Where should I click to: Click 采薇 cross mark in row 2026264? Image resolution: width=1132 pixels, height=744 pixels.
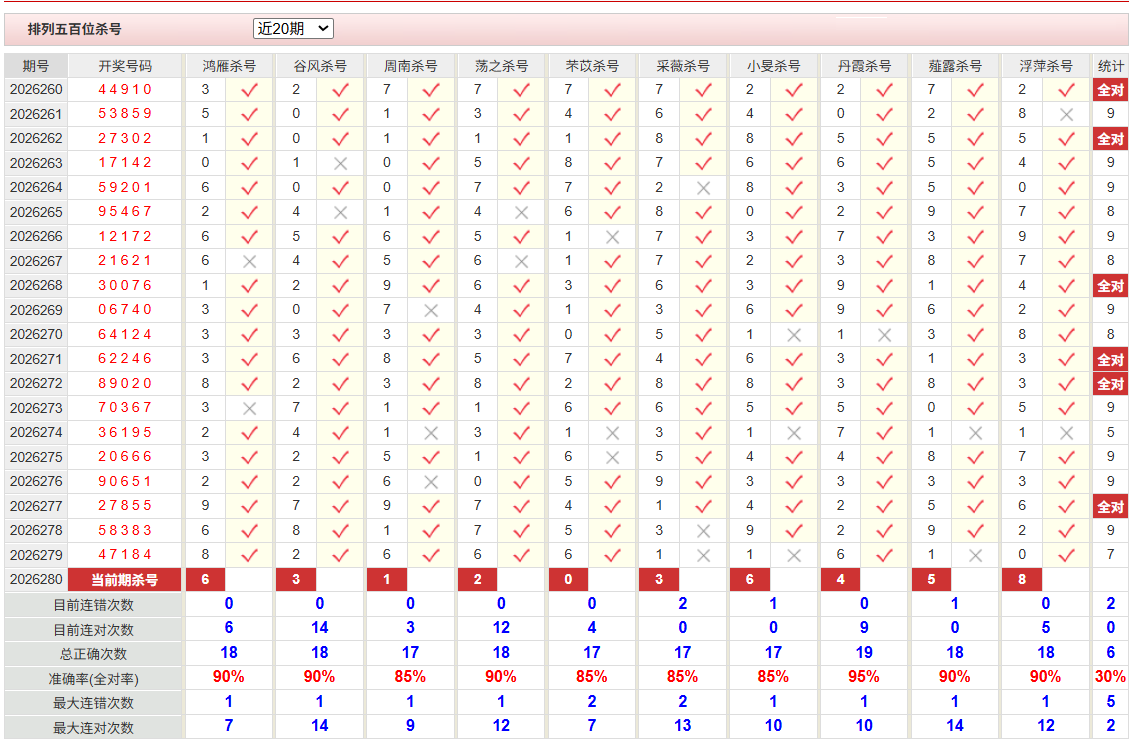click(x=704, y=188)
